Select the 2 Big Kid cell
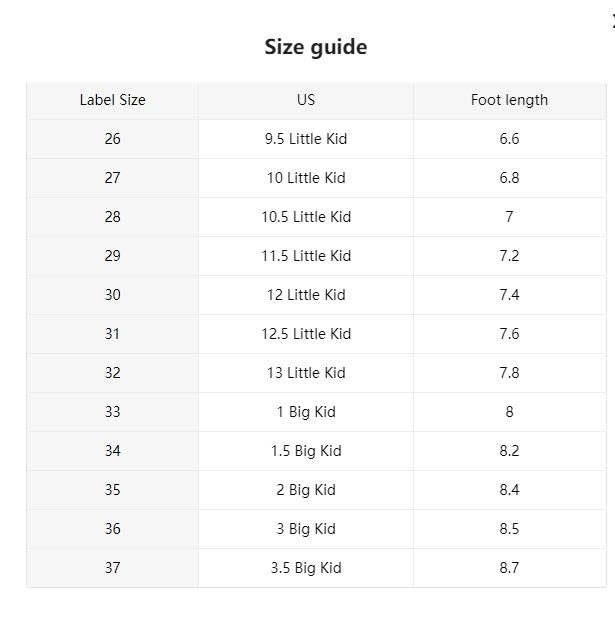 pyautogui.click(x=306, y=490)
